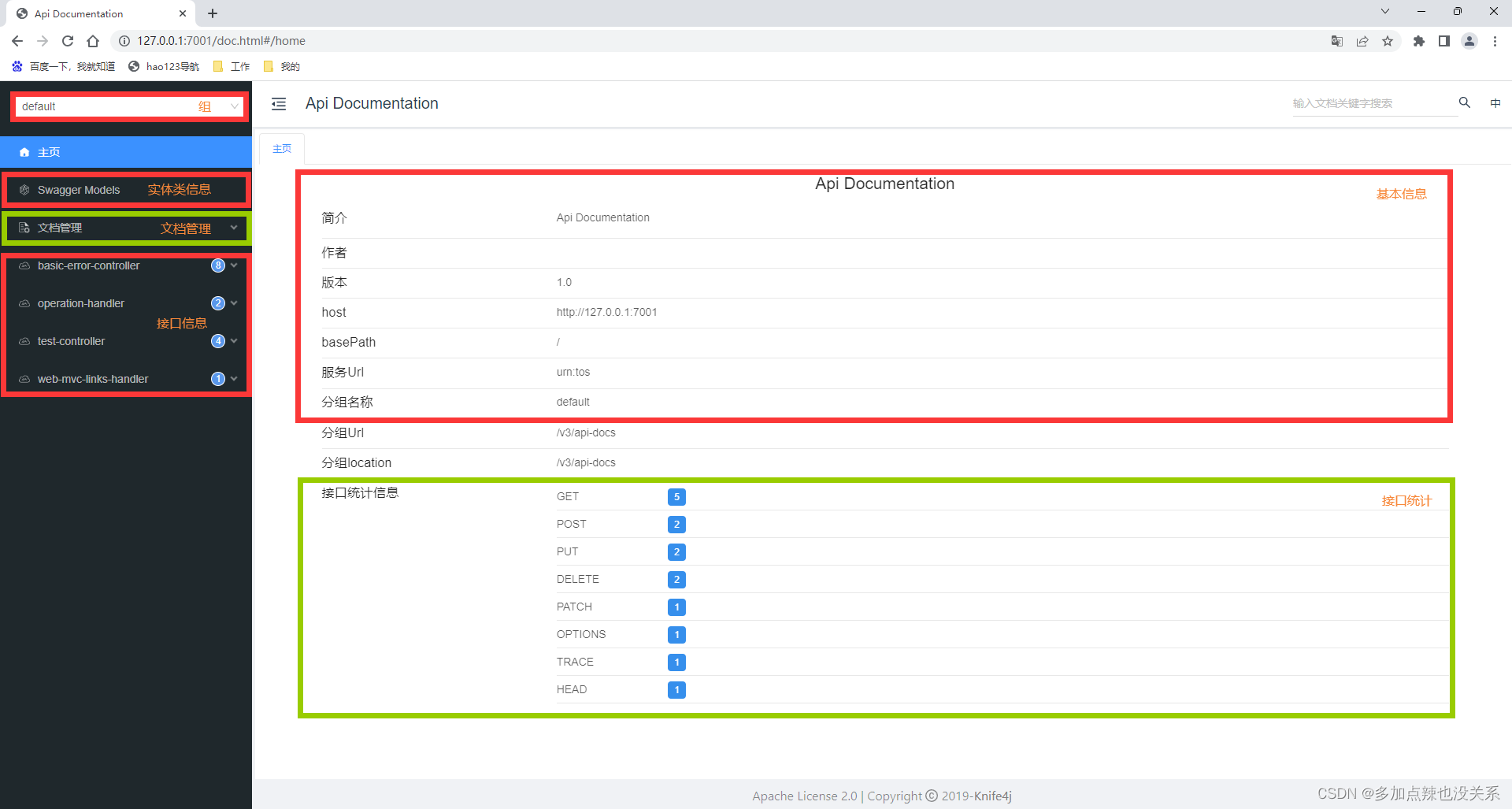This screenshot has width=1512, height=809.
Task: Click the PATCH count badge 1
Action: click(x=676, y=607)
